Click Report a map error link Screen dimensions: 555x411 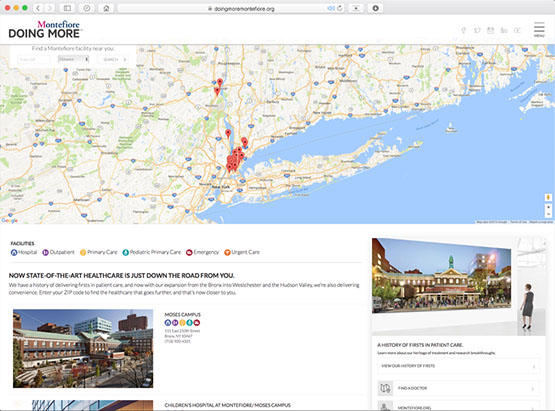[x=541, y=222]
